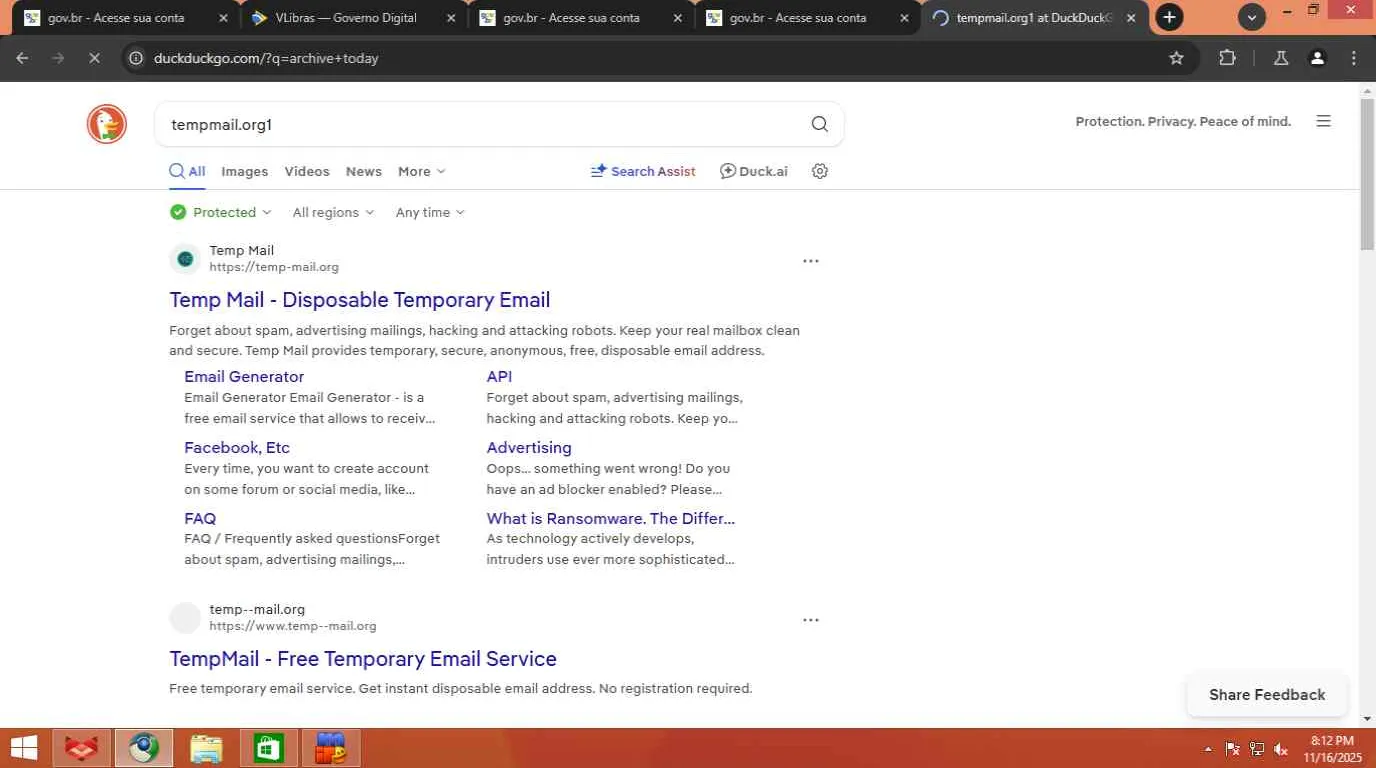1376x768 pixels.
Task: Click the DuckDuckGo logo
Action: click(106, 124)
